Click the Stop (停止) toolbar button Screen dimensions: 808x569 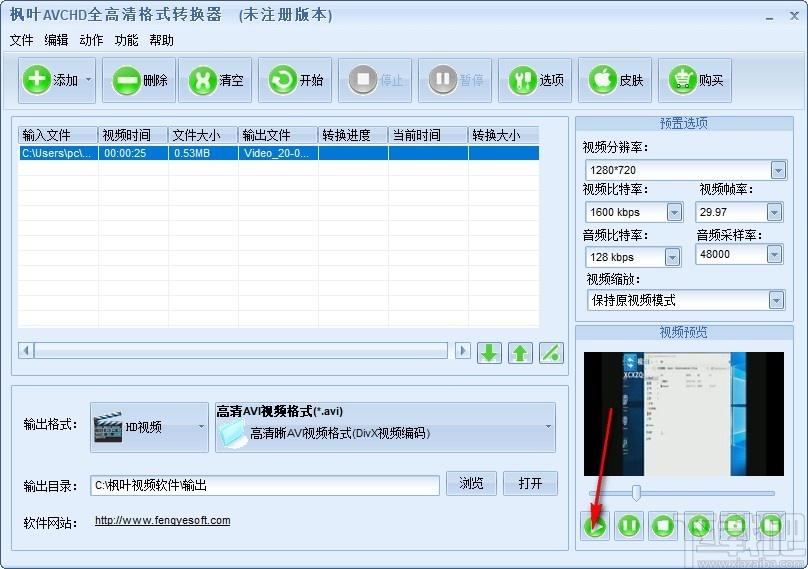pos(375,80)
